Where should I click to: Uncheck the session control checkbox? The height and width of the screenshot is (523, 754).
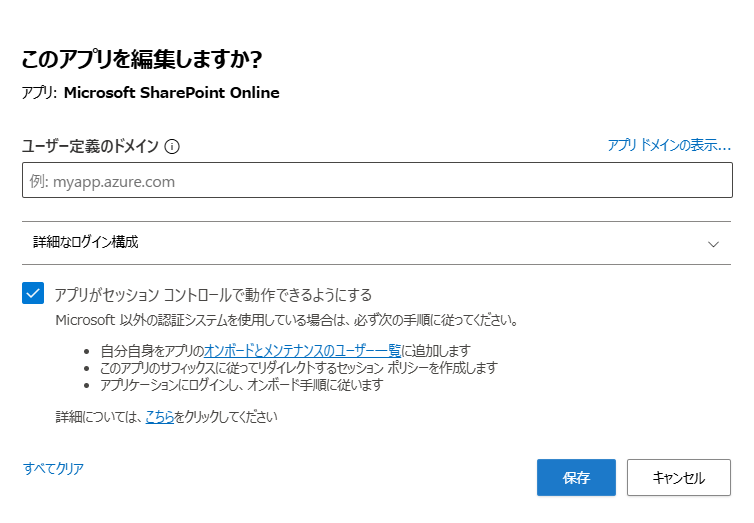pos(33,293)
